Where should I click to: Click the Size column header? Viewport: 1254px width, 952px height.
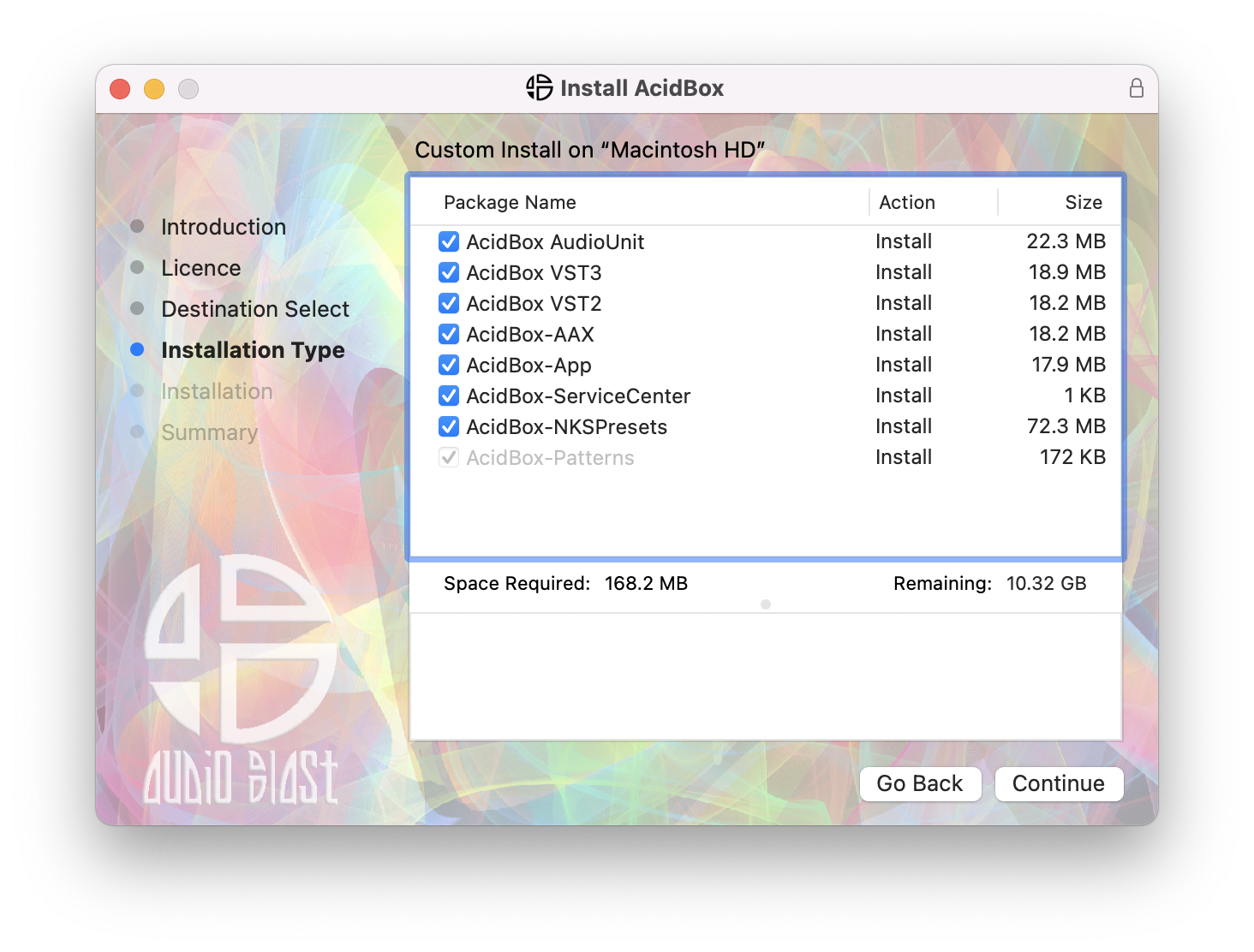(1084, 202)
